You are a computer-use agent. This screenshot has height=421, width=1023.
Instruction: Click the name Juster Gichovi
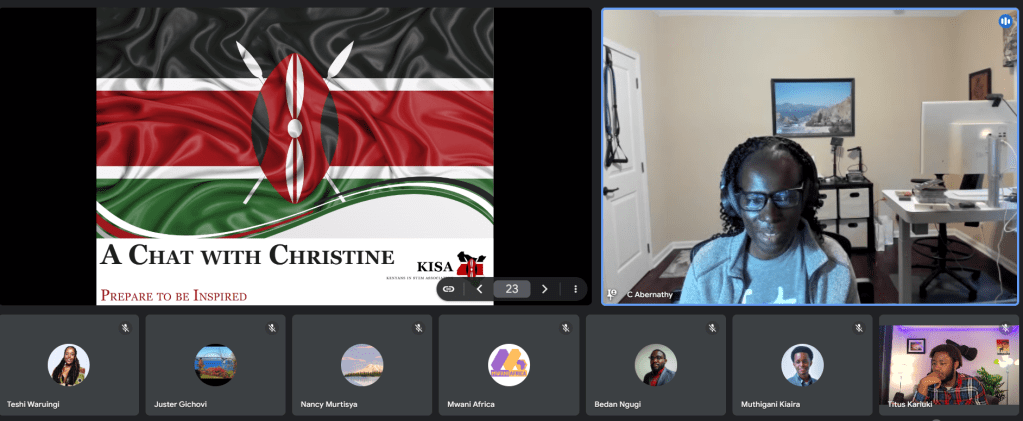[180, 404]
